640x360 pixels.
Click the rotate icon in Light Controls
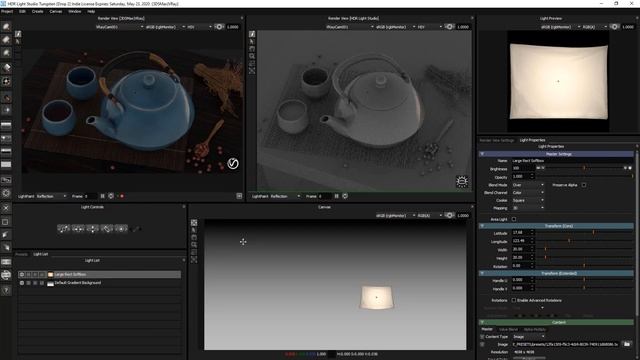(107, 229)
